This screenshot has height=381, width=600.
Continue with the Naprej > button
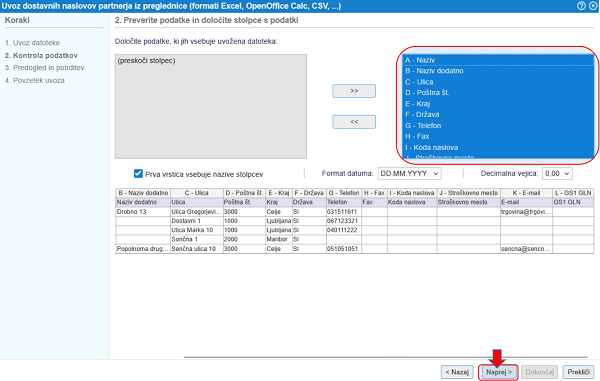499,372
